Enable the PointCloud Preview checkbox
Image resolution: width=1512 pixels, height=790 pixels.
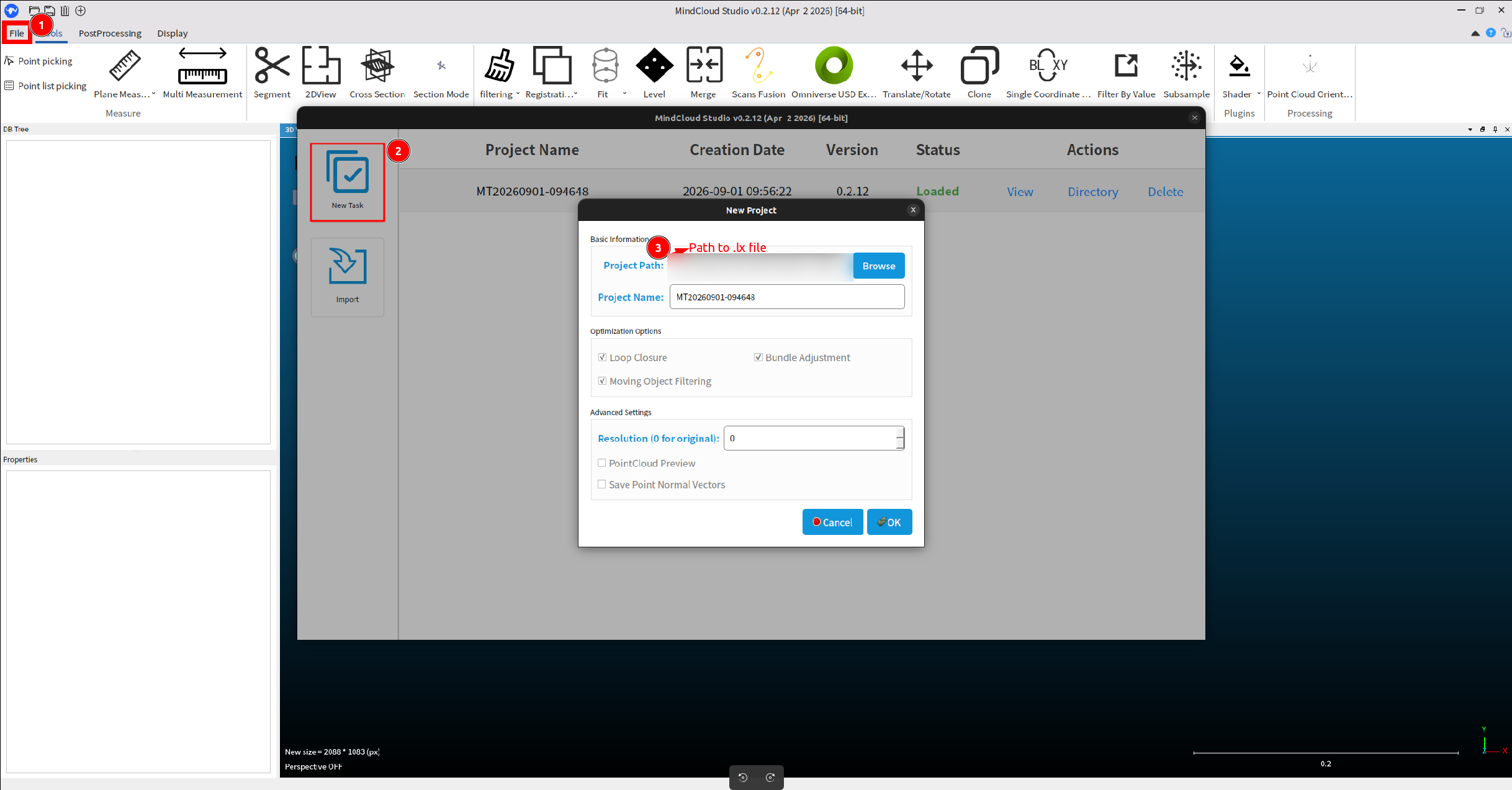[601, 462]
